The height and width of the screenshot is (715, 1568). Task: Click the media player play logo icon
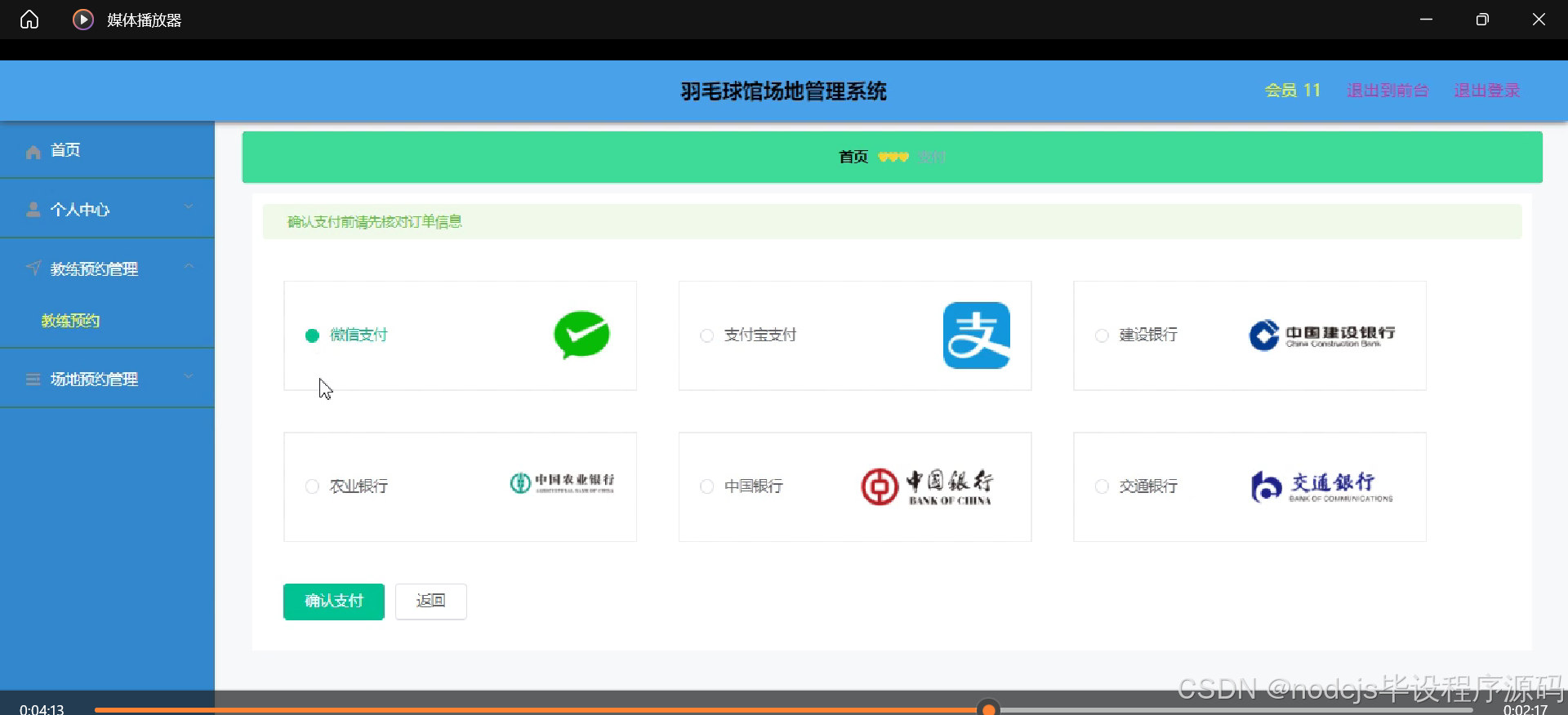83,20
